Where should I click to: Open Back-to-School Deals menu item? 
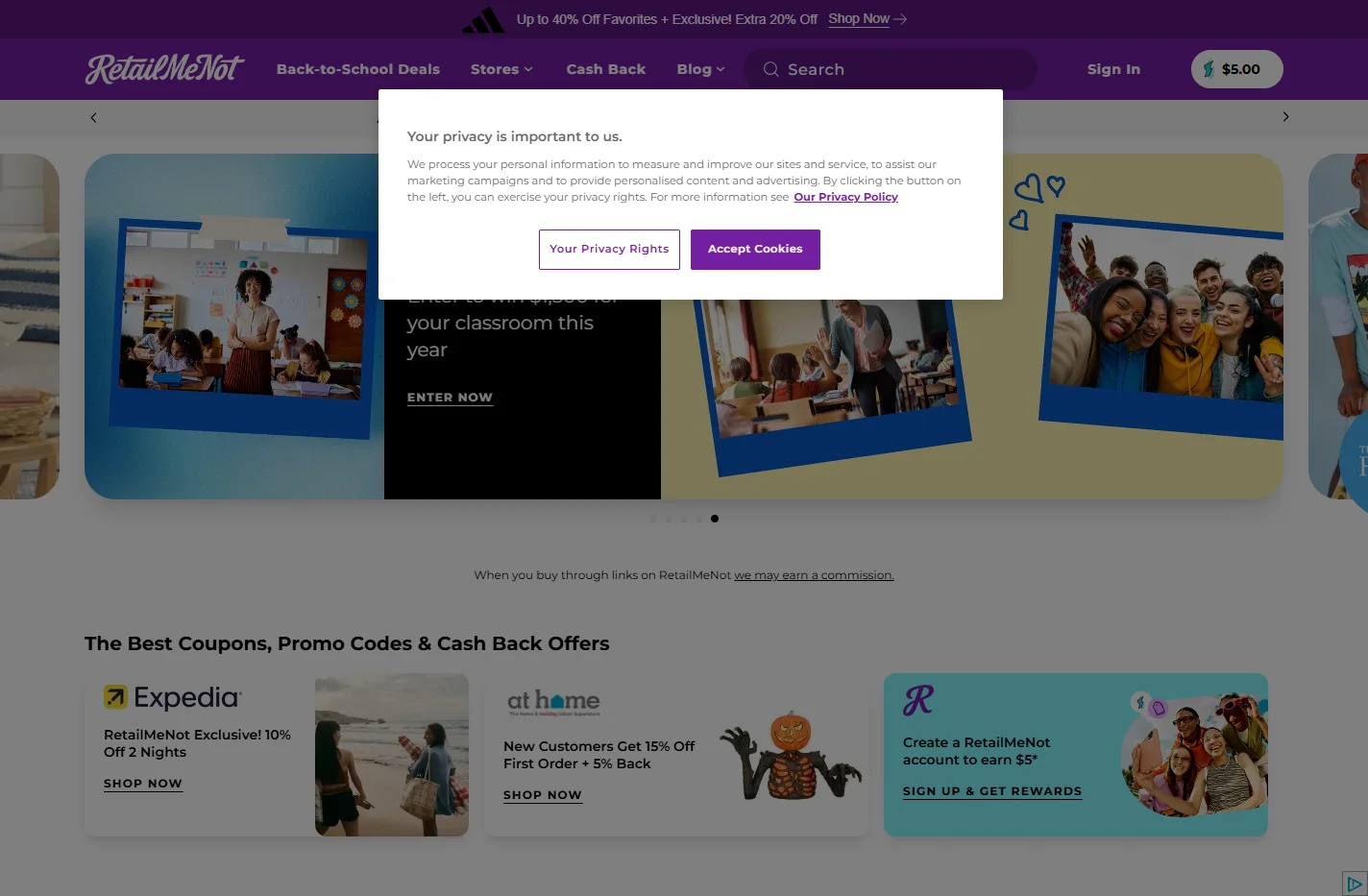tap(358, 69)
